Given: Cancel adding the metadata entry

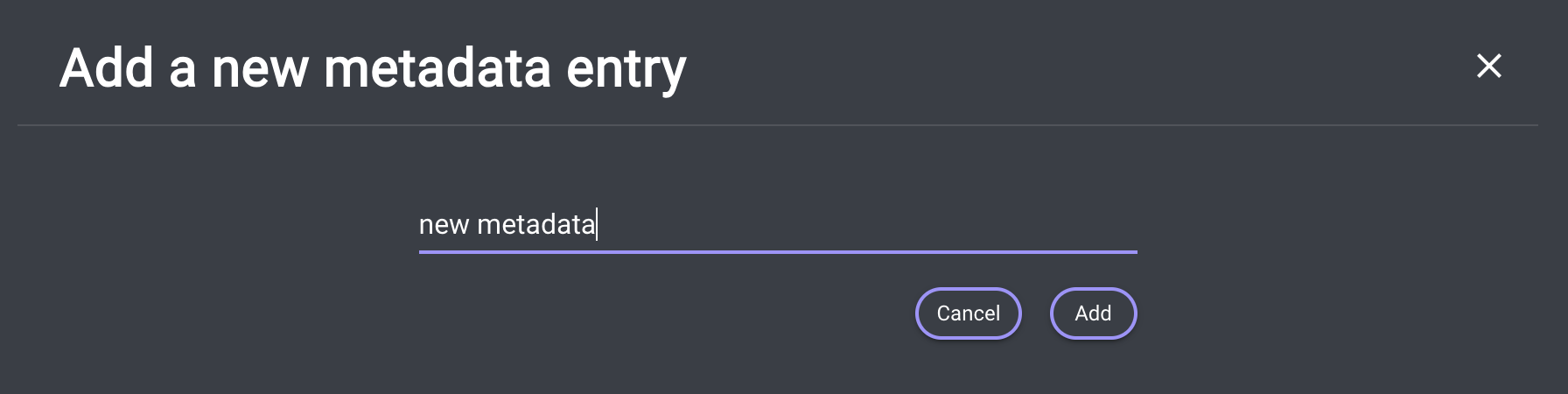Looking at the screenshot, I should click(968, 313).
